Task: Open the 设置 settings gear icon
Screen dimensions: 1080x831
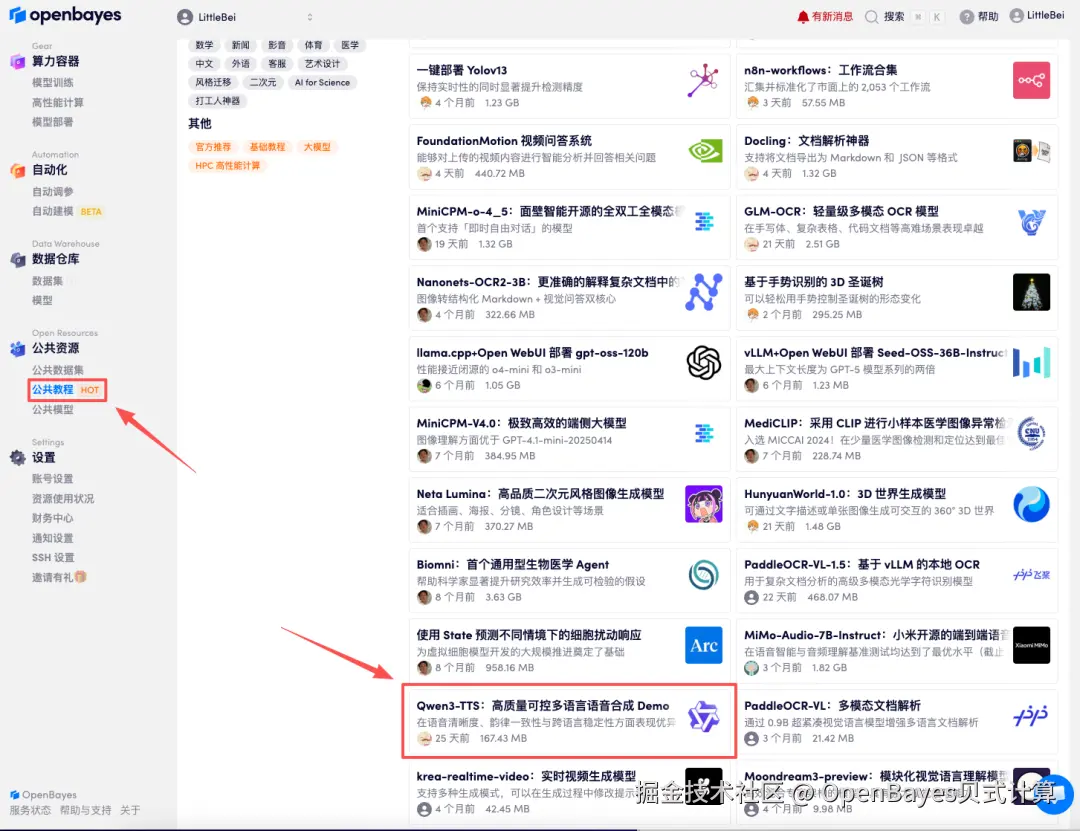Action: tap(18, 457)
